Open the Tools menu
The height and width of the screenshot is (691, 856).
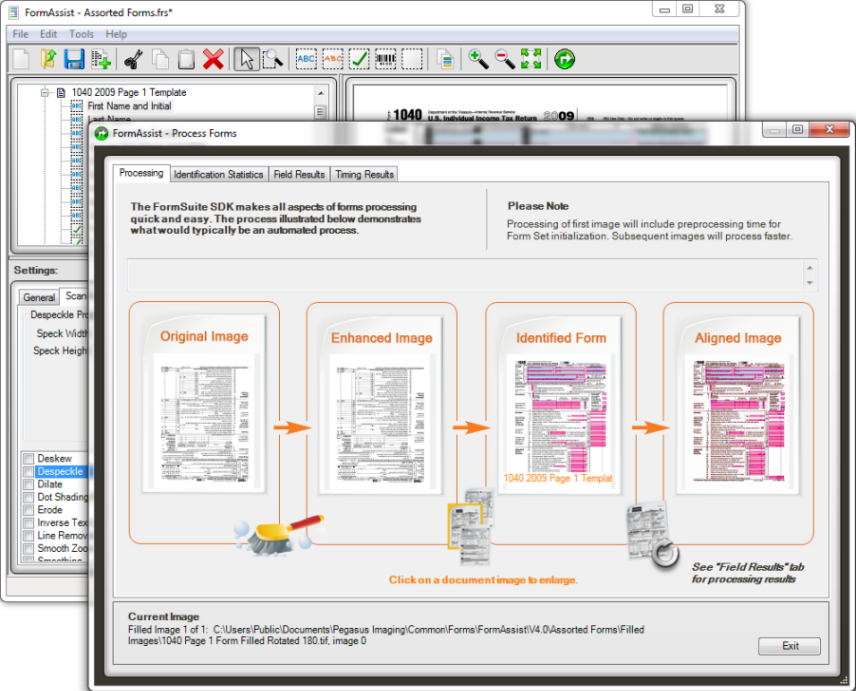[81, 34]
